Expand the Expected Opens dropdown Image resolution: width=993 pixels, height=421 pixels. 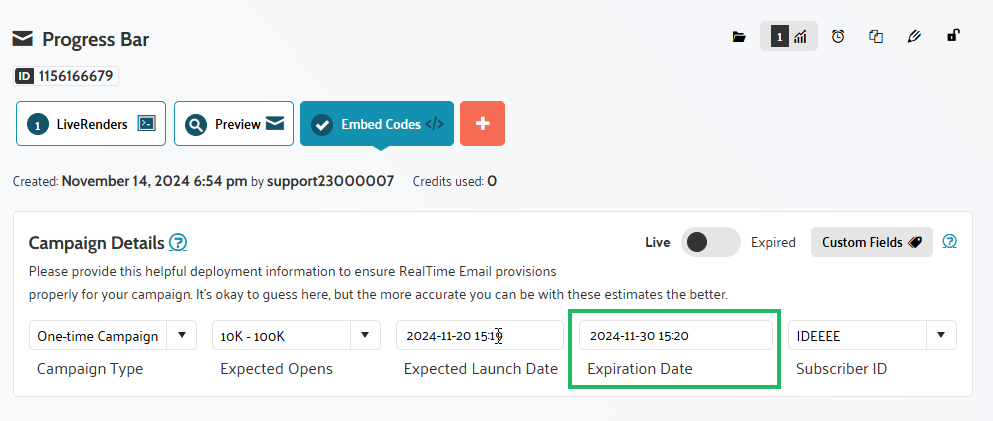296,335
